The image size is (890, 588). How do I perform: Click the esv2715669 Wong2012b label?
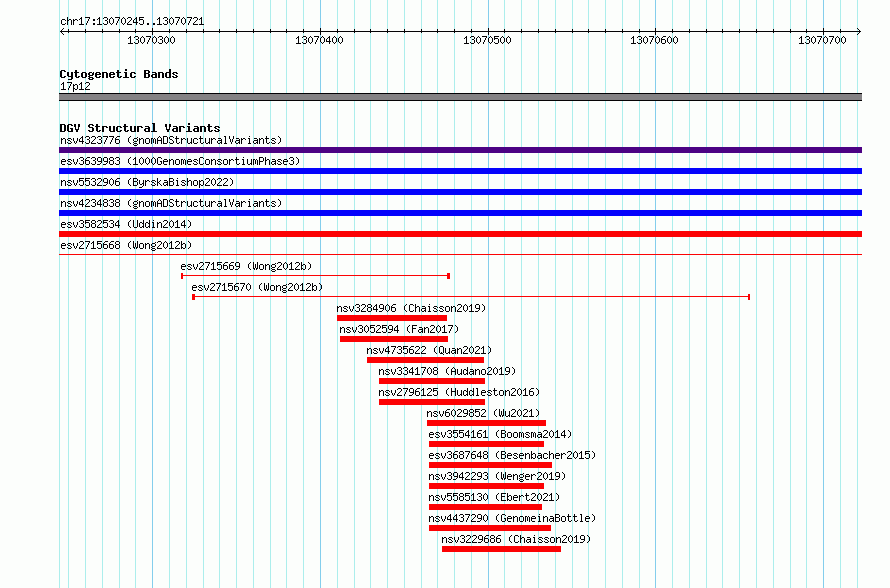[x=246, y=266]
